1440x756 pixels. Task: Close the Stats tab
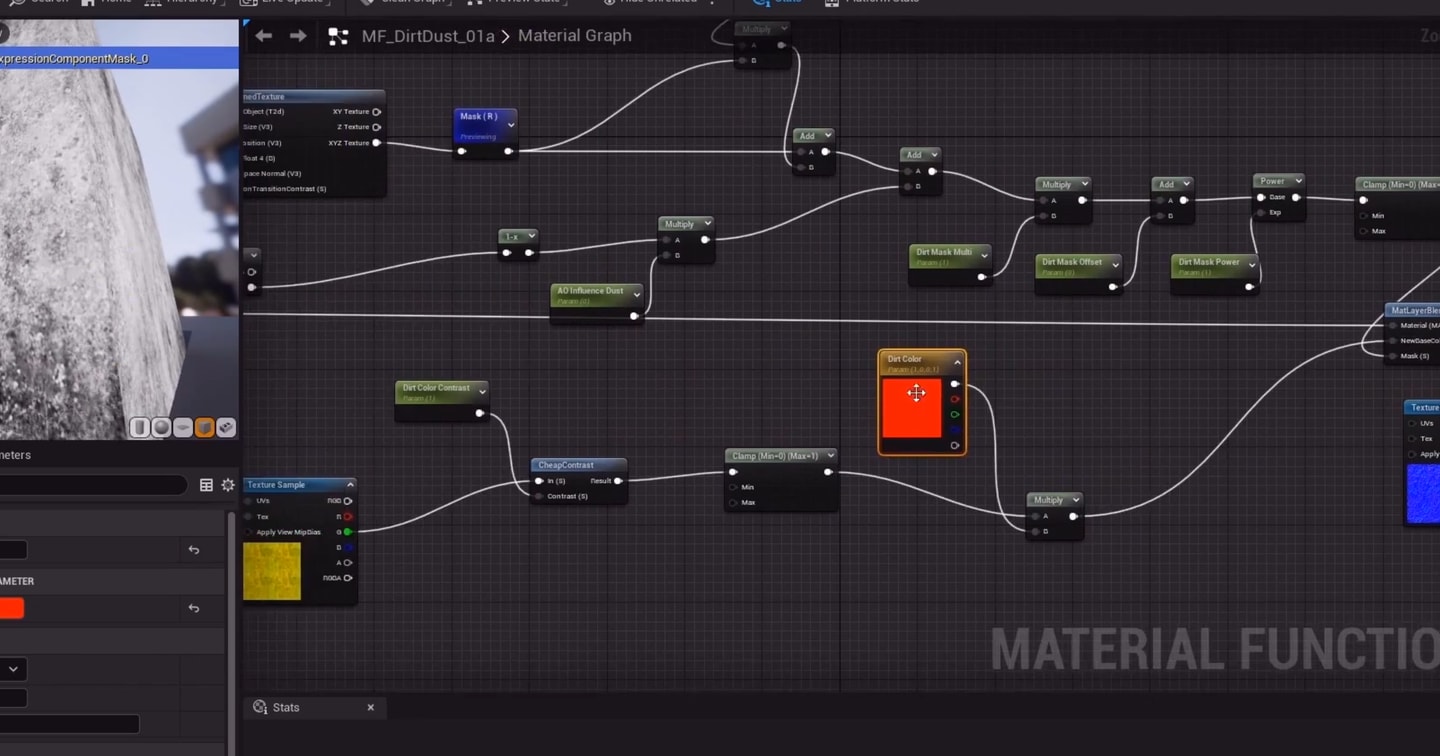pyautogui.click(x=370, y=707)
